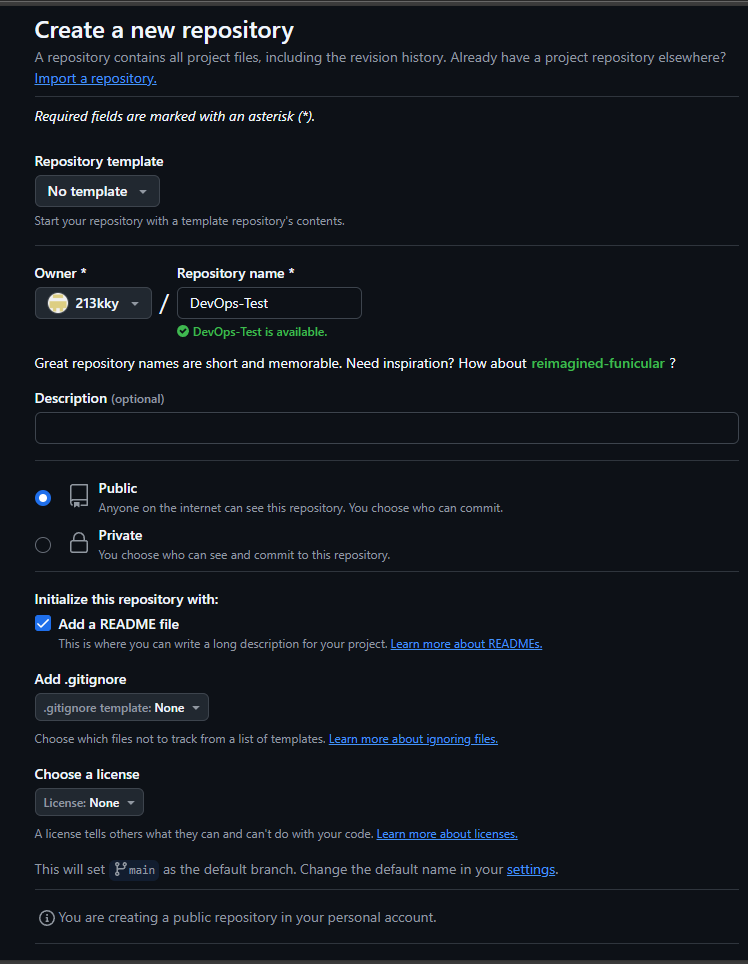748x964 pixels.
Task: Uncheck the Add a README file checkbox
Action: point(43,623)
